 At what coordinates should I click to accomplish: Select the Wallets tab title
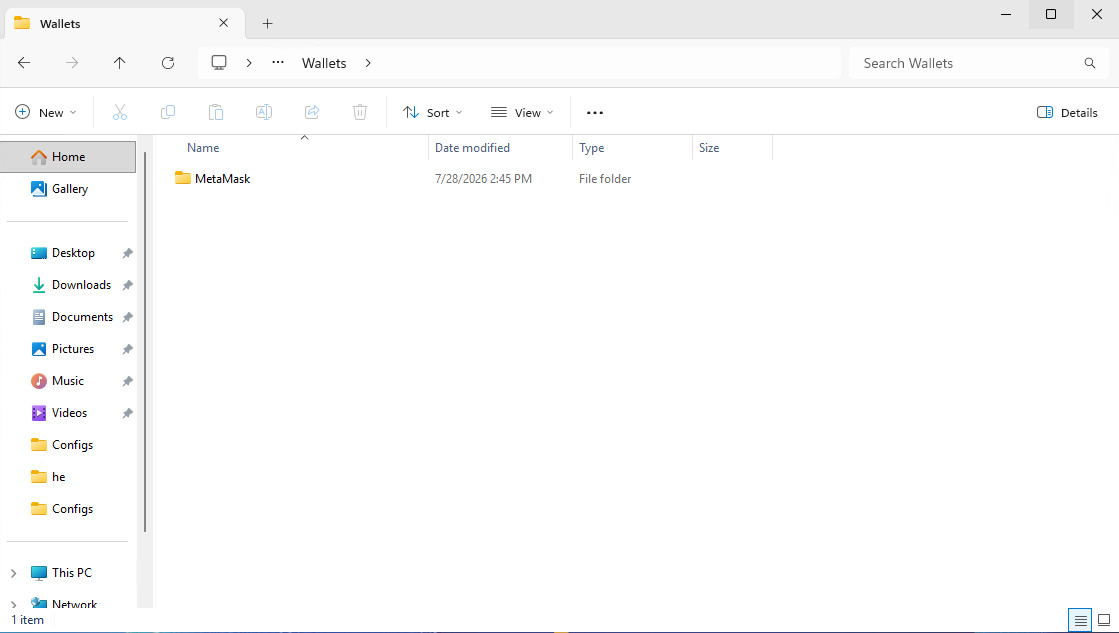point(60,24)
